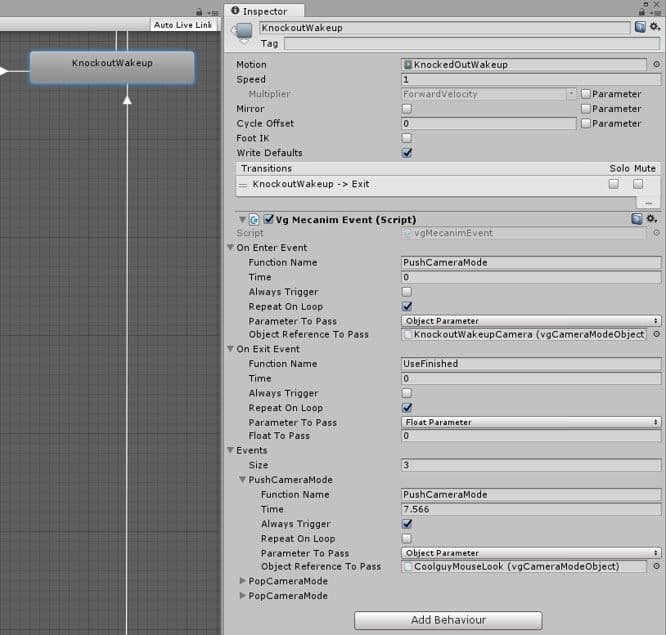Click the Add Behaviour button
The image size is (666, 635).
tap(448, 620)
